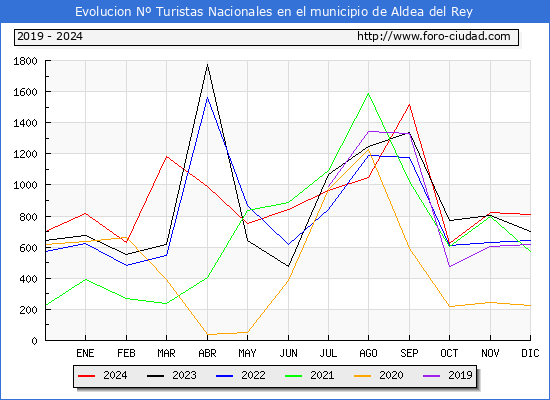This screenshot has width=550, height=400.
Task: Select the 2022 legend label
Action: [253, 375]
